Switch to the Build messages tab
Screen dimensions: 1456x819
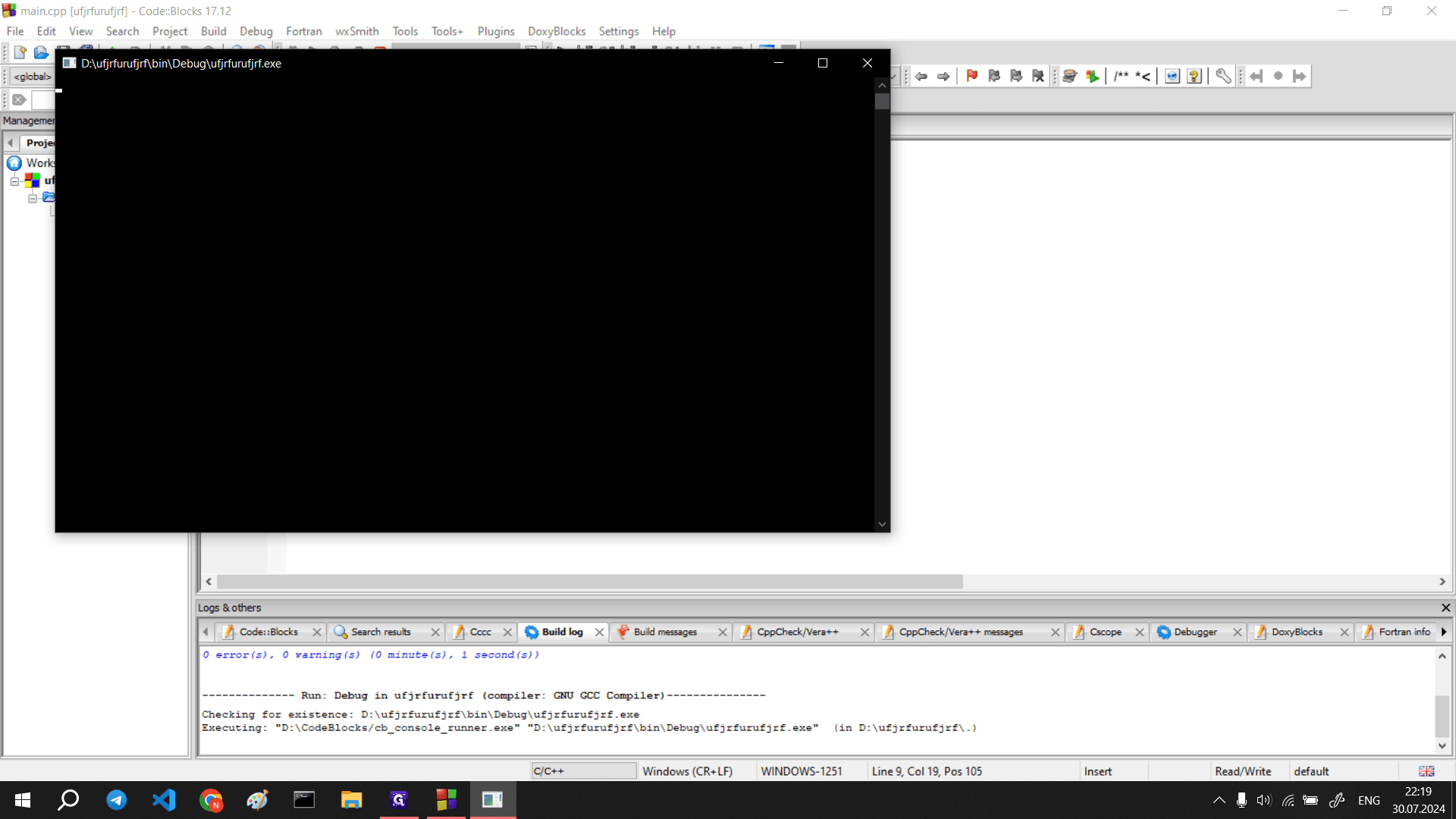click(x=665, y=632)
